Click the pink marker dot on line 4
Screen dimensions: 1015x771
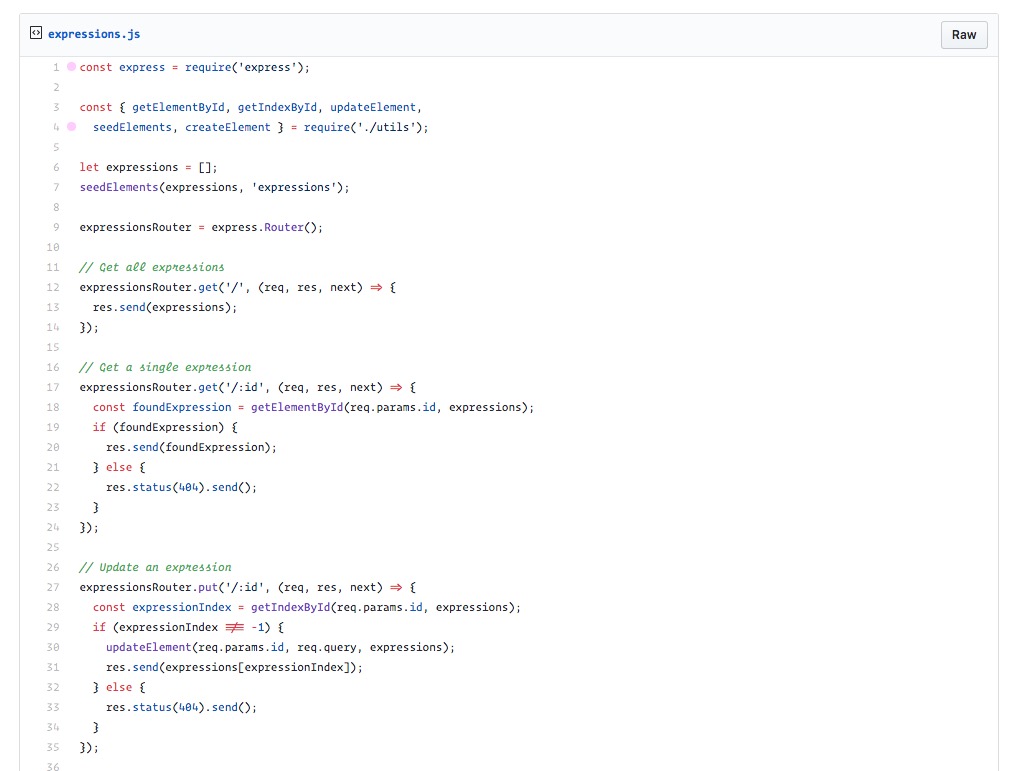69,127
